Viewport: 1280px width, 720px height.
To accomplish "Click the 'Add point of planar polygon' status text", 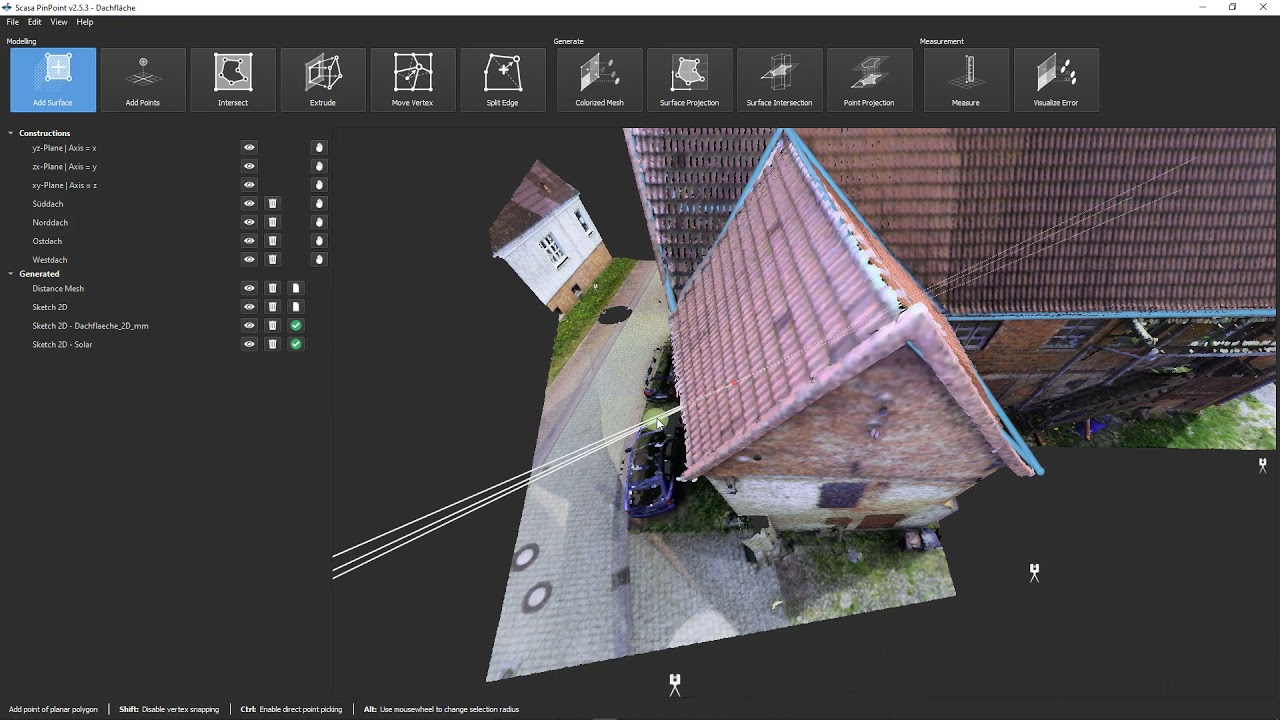I will click(53, 710).
